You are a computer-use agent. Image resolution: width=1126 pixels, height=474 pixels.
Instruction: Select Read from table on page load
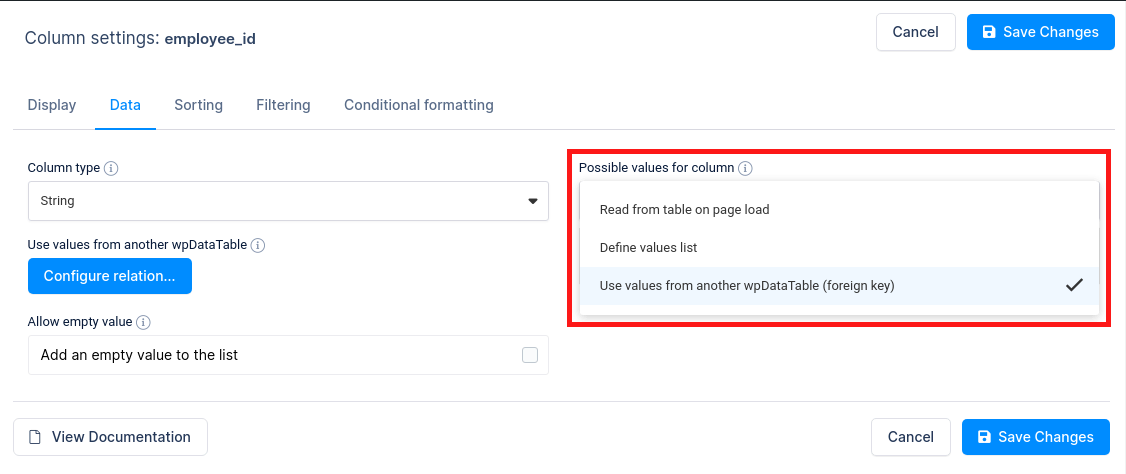pyautogui.click(x=684, y=210)
